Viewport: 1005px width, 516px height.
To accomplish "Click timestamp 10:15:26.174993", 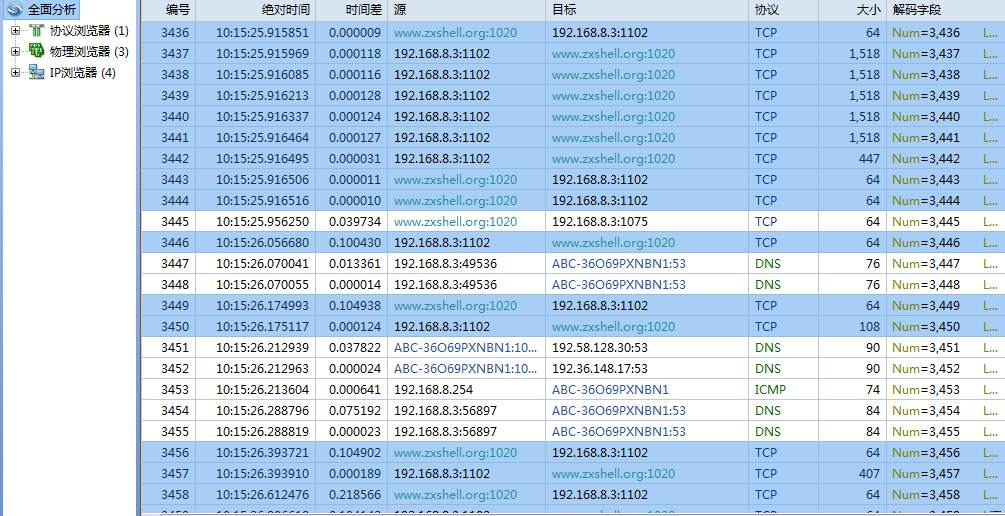I will [x=262, y=306].
